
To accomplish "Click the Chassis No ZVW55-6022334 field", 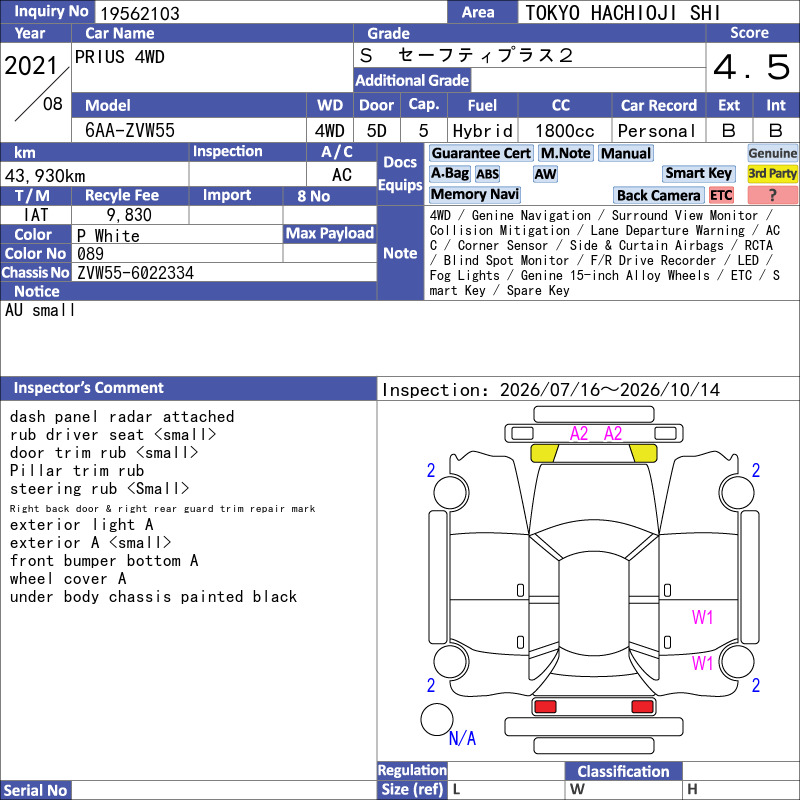I will 224,272.
